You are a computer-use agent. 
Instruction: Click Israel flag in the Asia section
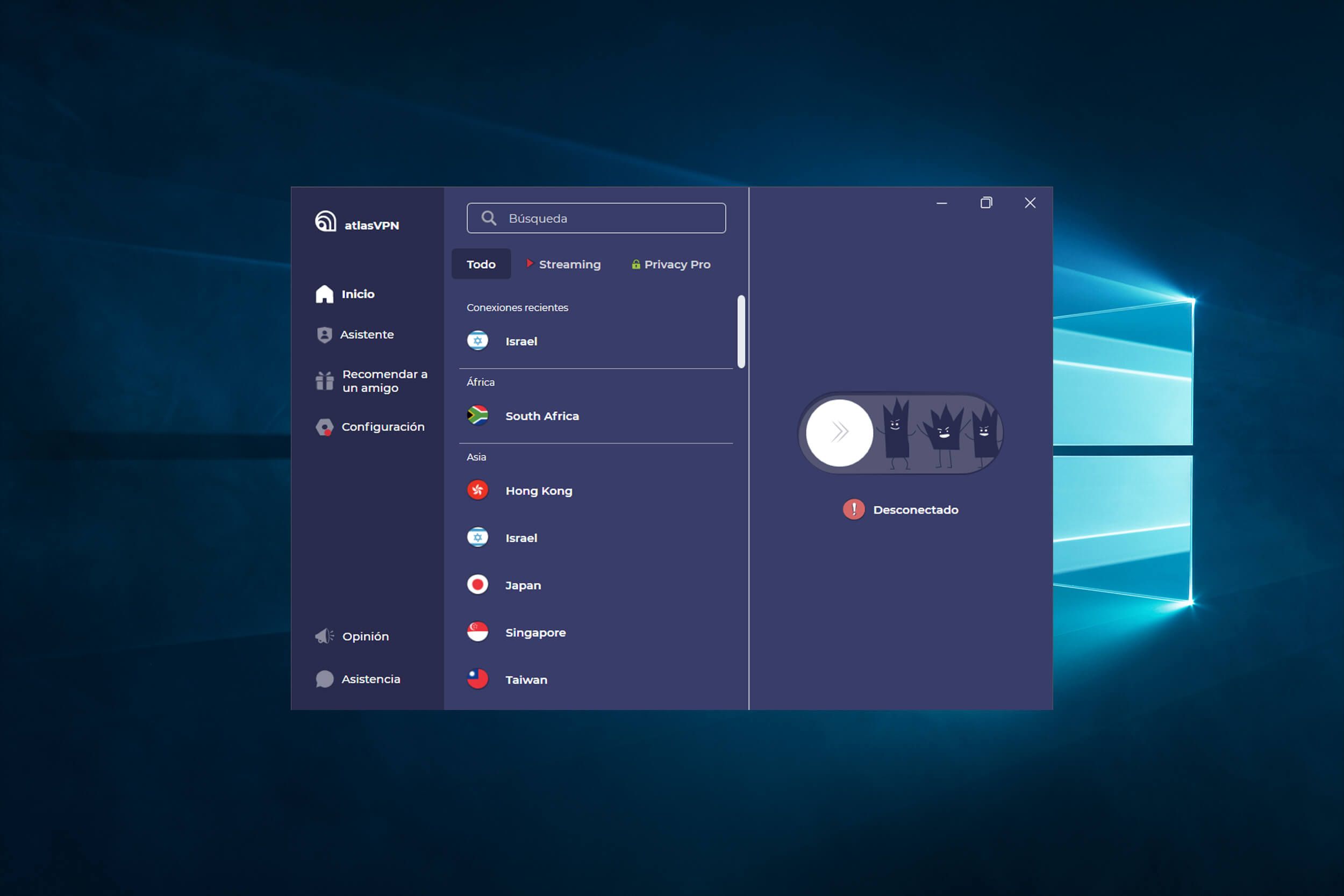pyautogui.click(x=478, y=537)
